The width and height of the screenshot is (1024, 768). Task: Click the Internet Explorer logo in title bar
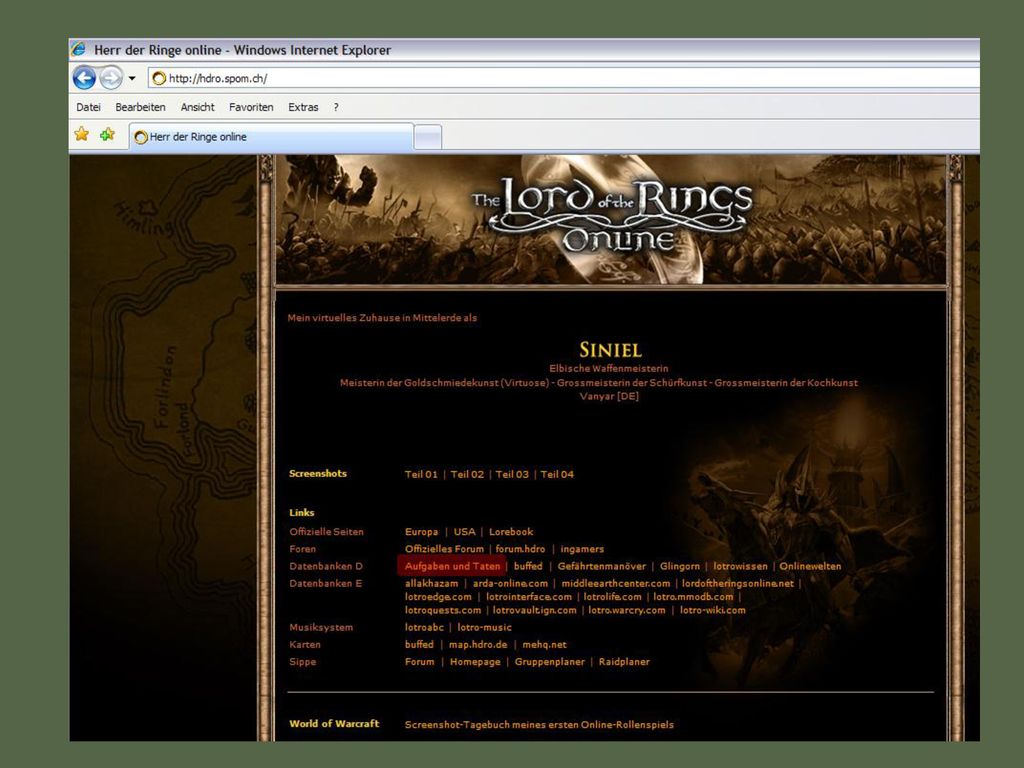(79, 49)
